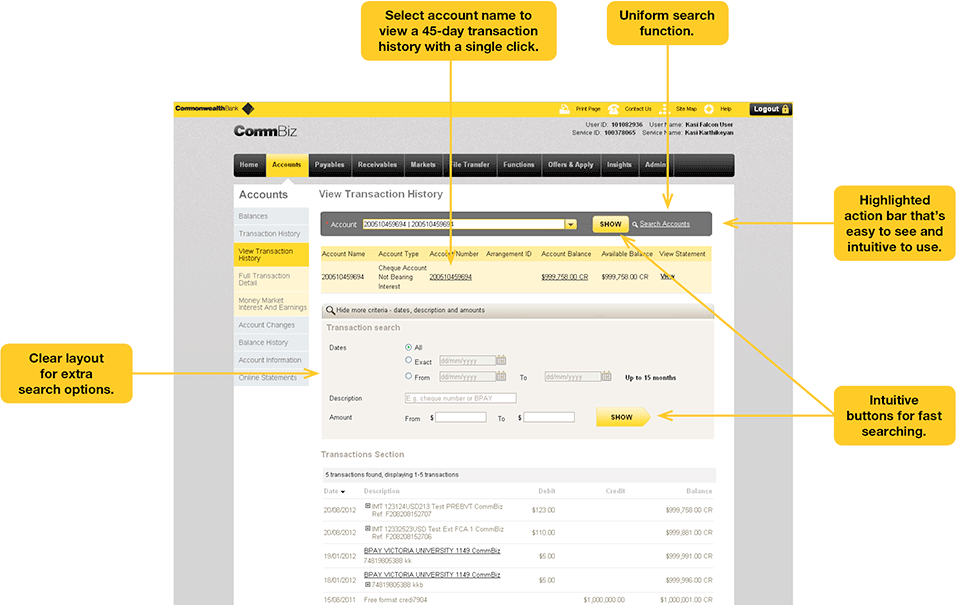Open the calendar picker for the To date
This screenshot has height=605, width=956.
tap(606, 376)
